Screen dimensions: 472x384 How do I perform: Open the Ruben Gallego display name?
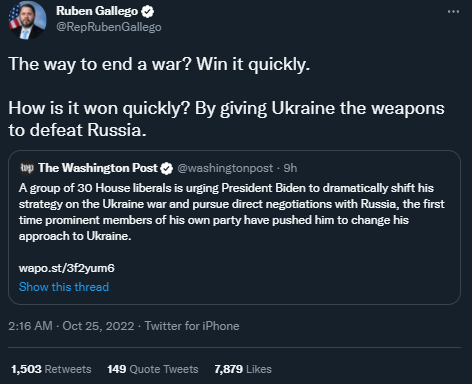(x=97, y=11)
